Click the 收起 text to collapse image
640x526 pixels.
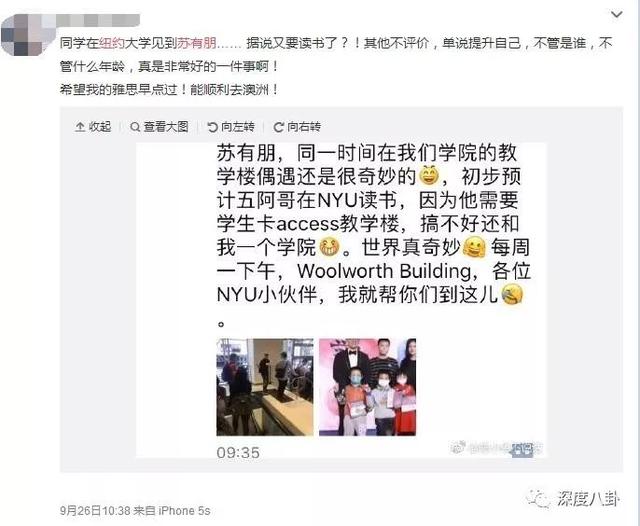coord(100,127)
